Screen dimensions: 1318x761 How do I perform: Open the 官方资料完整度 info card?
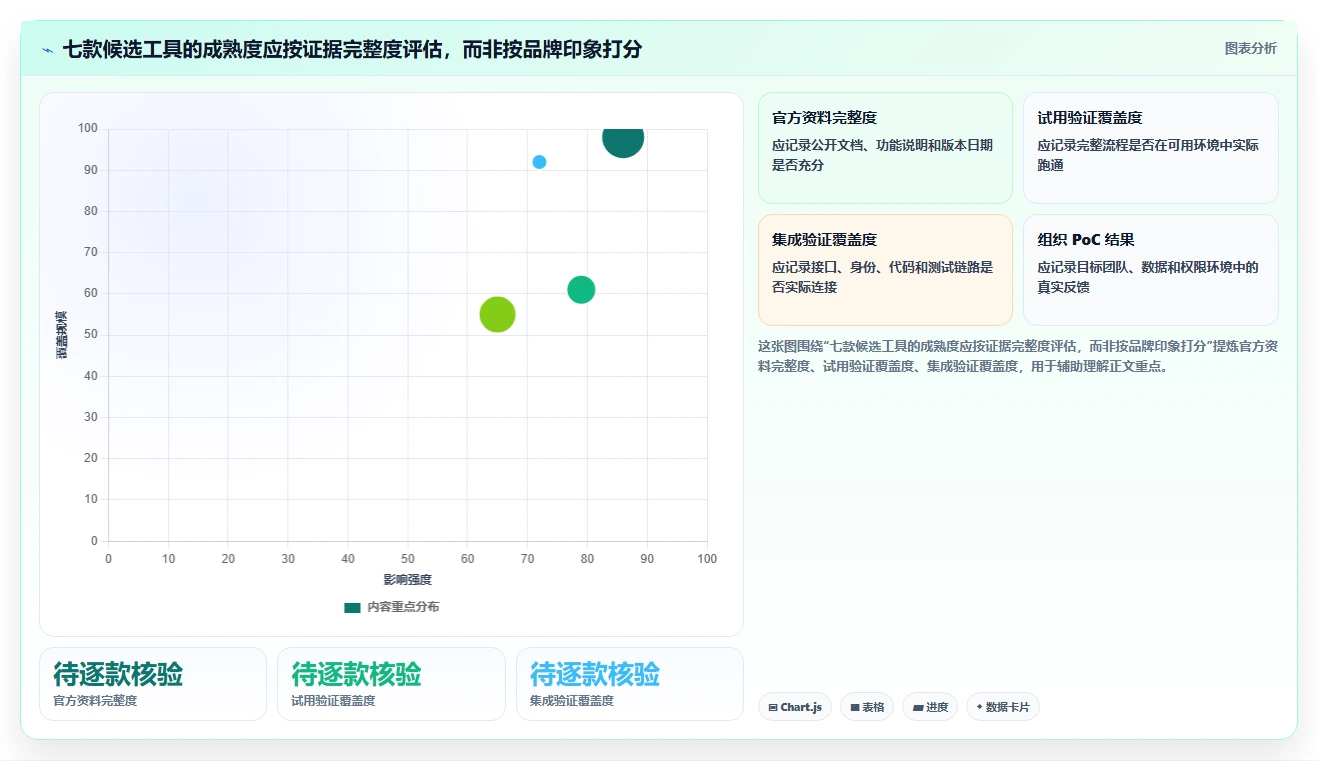[885, 148]
